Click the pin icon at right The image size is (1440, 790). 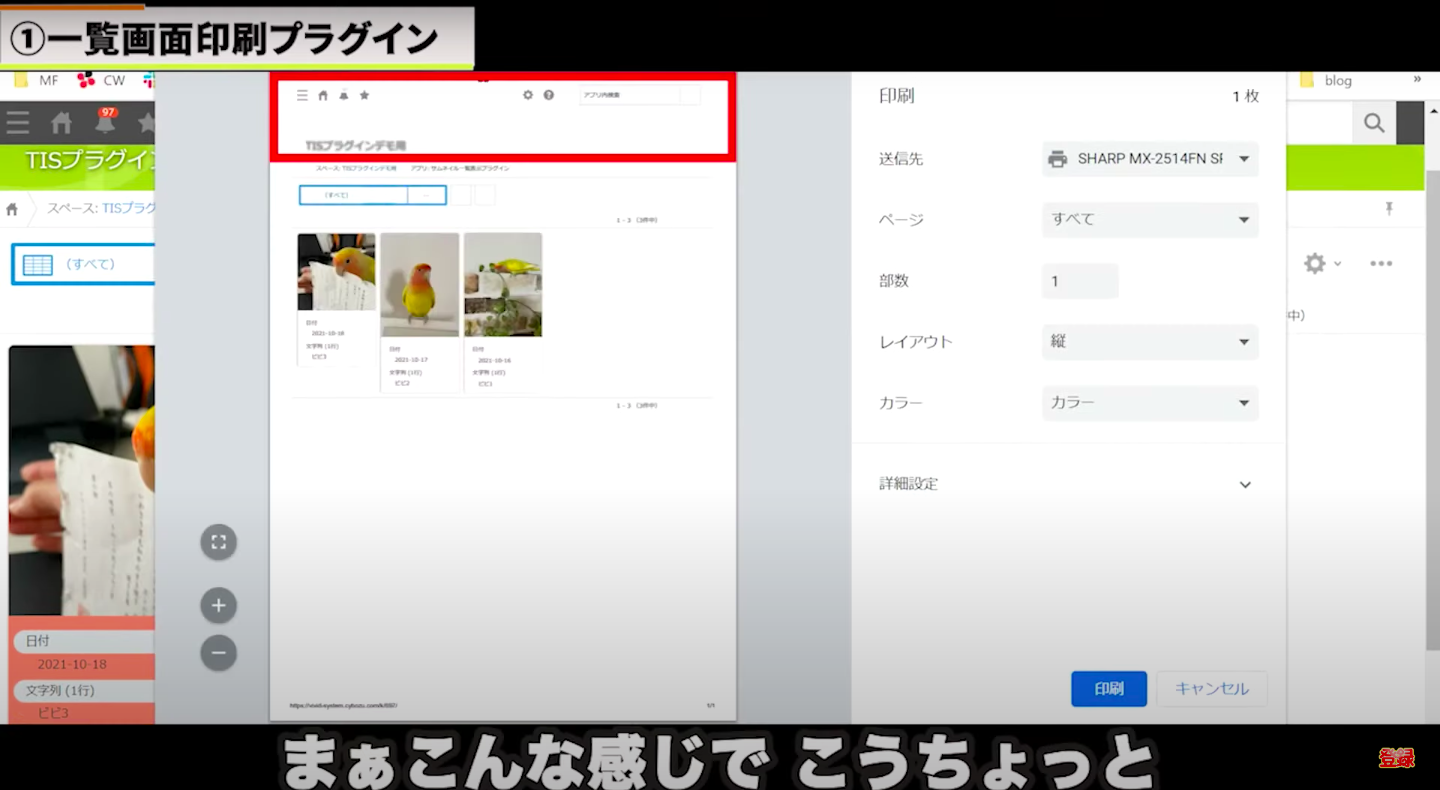coord(1388,208)
